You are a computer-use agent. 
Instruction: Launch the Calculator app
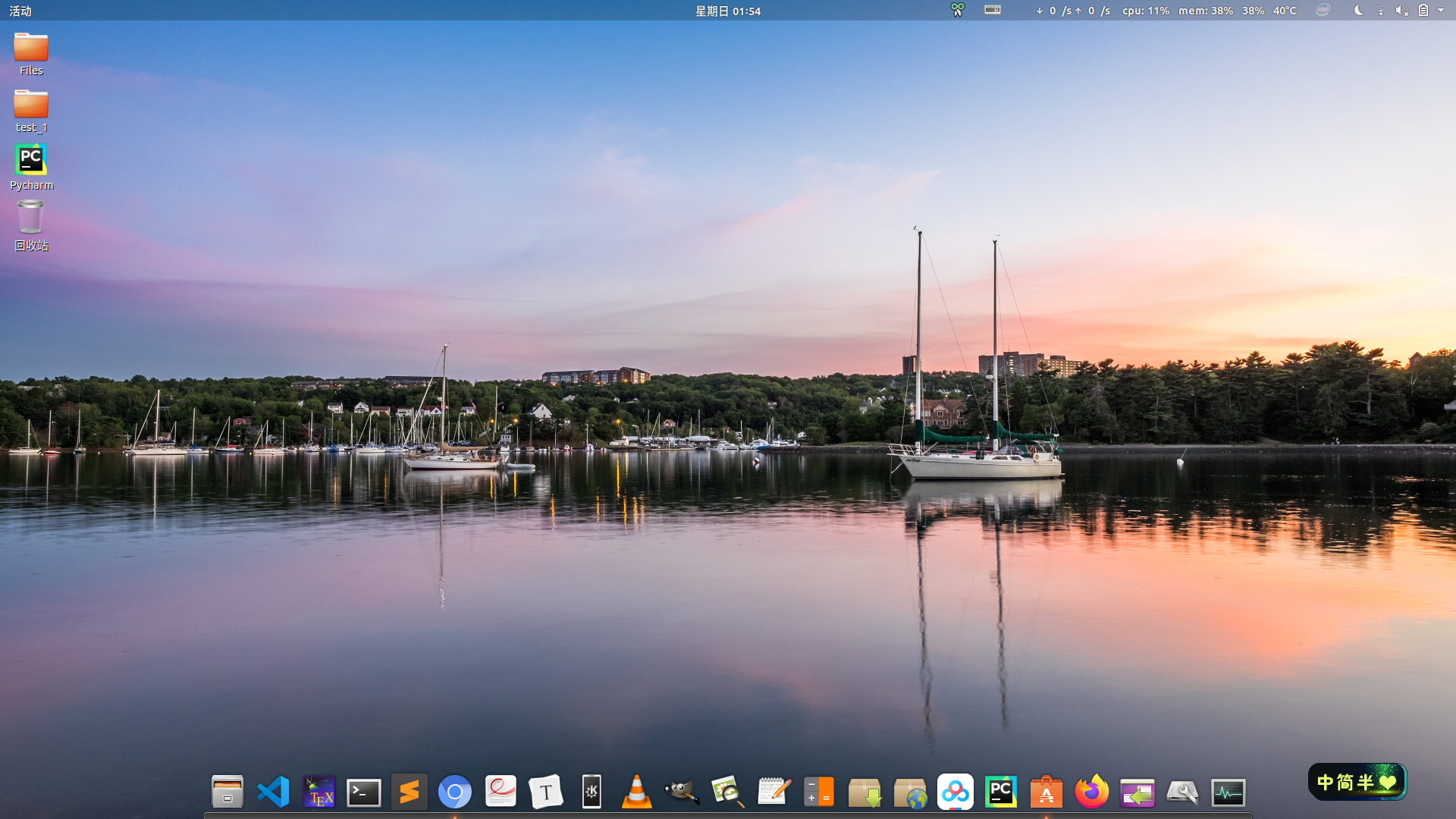point(819,792)
